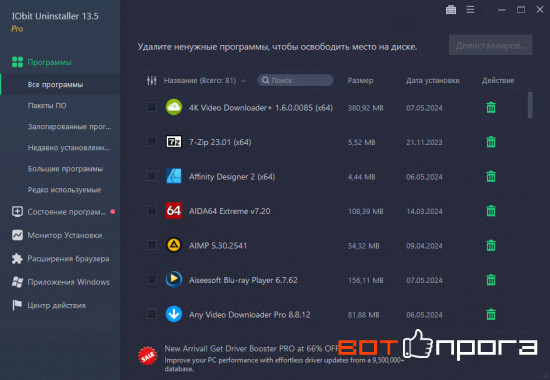Screen dimensions: 550x380
Task: Click the 14.03.2024 install date
Action: 424,211
